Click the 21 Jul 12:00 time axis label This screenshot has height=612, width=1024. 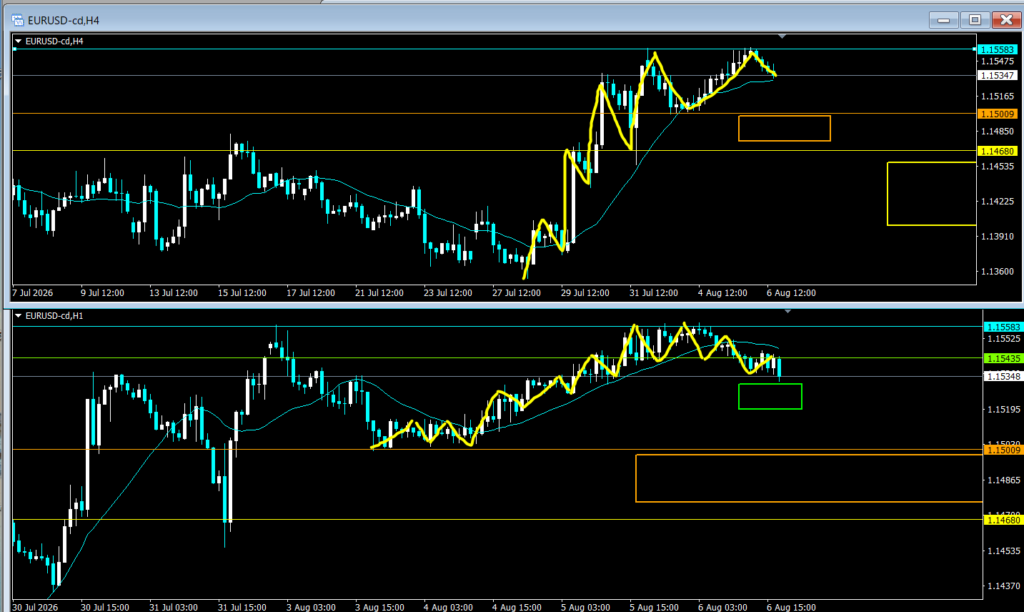pyautogui.click(x=379, y=293)
